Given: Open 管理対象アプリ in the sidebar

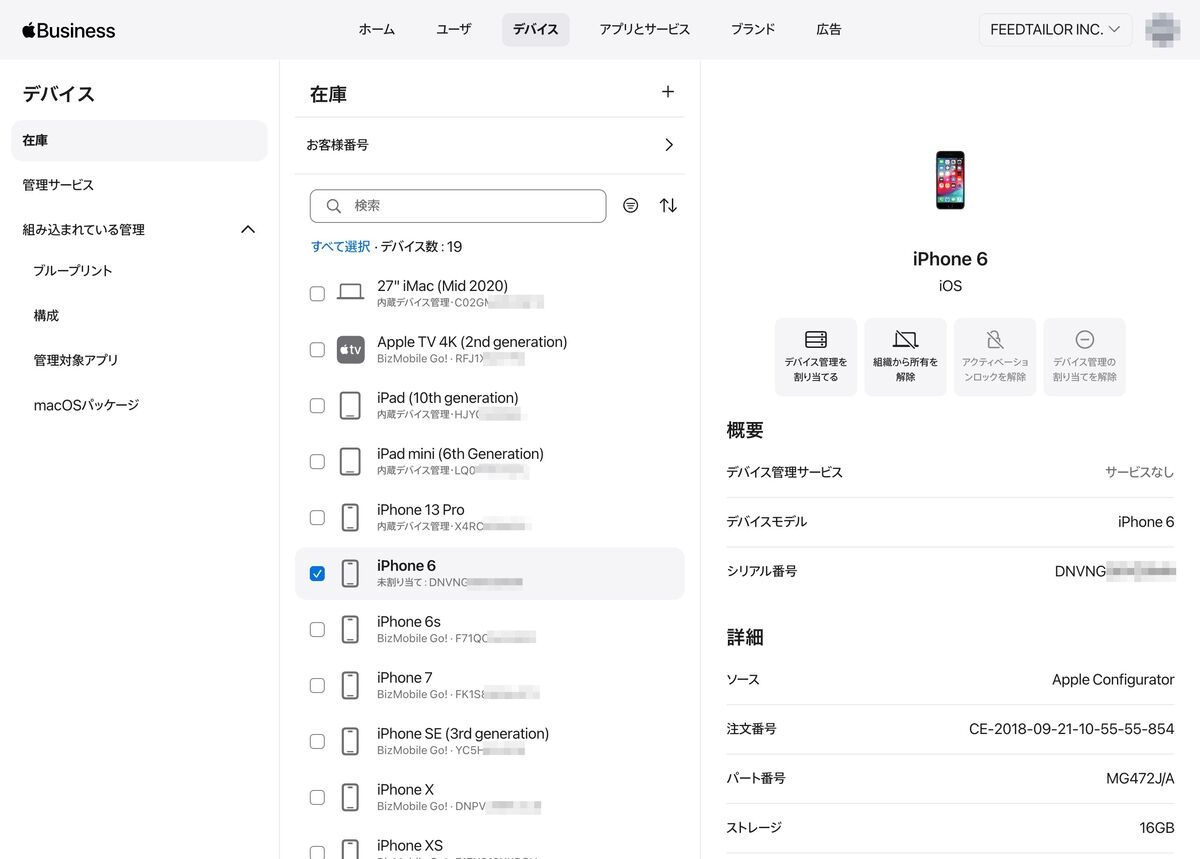Looking at the screenshot, I should [76, 360].
